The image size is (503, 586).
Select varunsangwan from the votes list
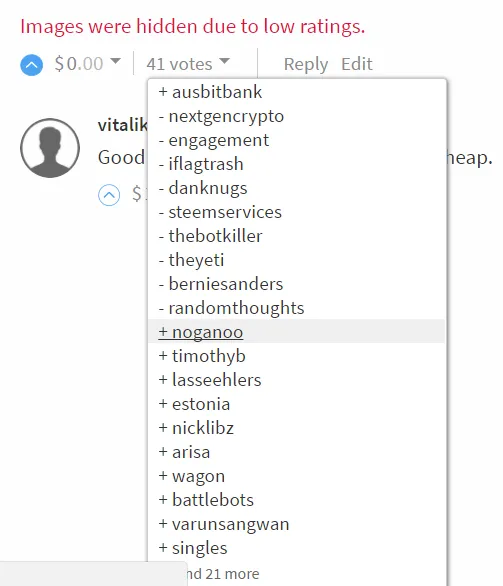click(224, 524)
